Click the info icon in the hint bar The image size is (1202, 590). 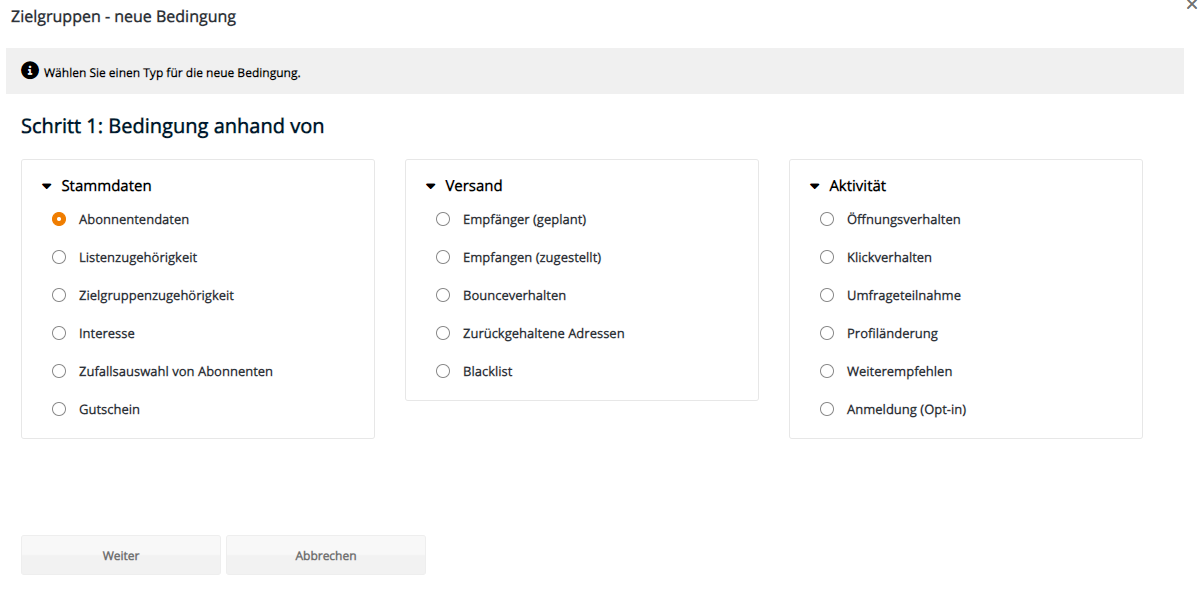(30, 72)
